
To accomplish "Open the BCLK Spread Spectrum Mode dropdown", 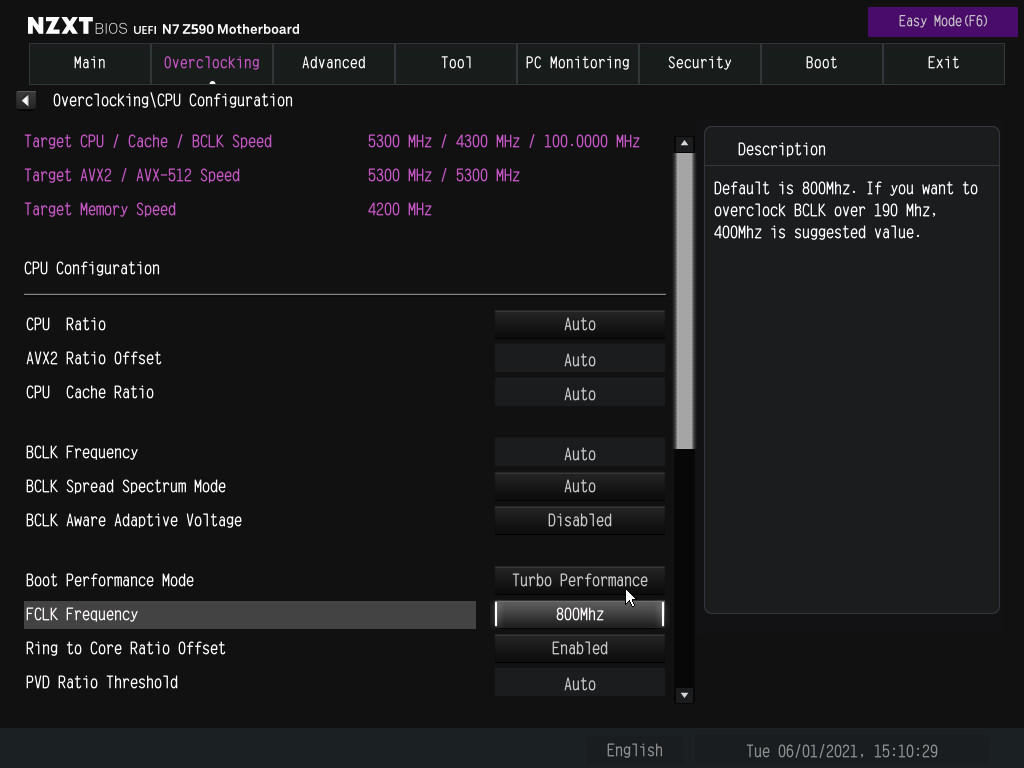I will tap(580, 487).
